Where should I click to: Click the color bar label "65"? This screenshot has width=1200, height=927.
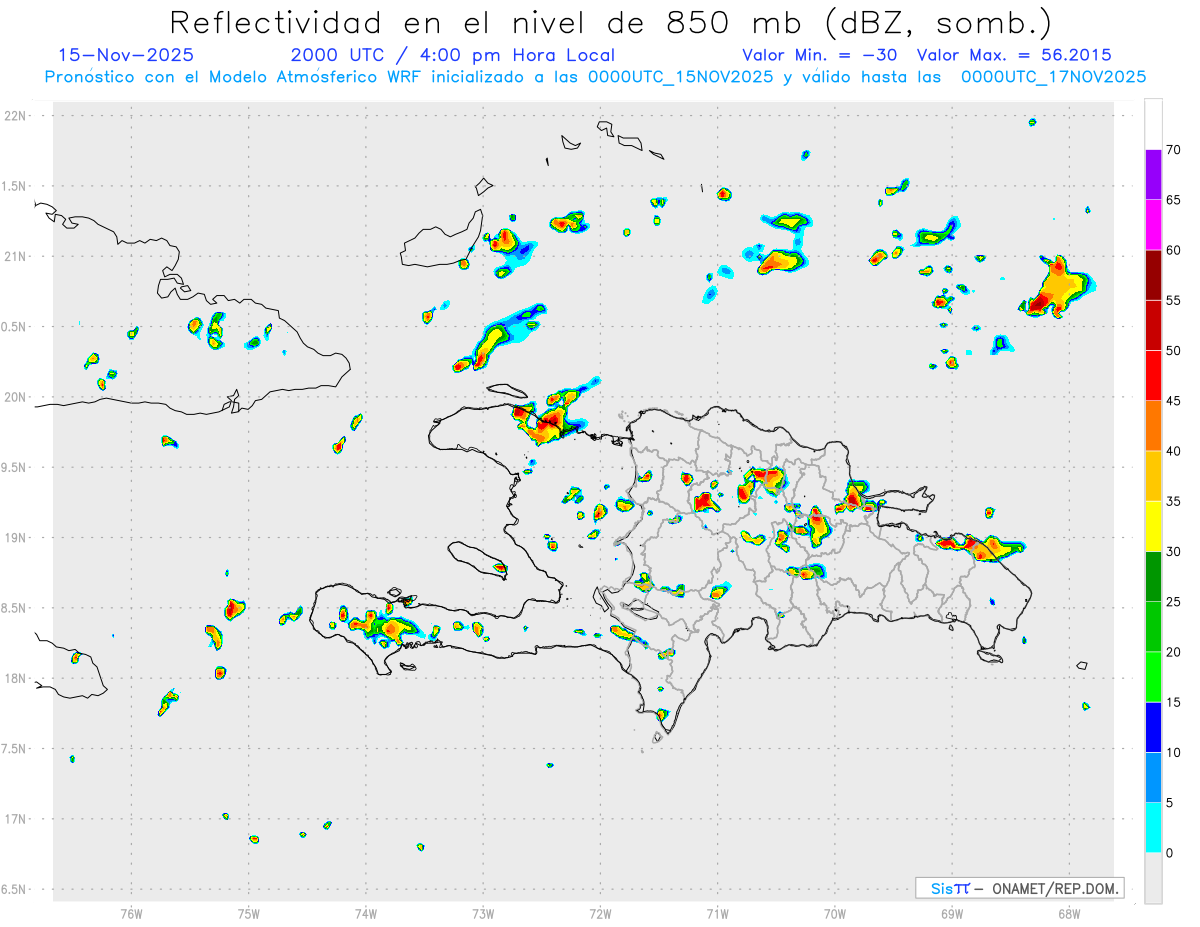(x=1174, y=200)
